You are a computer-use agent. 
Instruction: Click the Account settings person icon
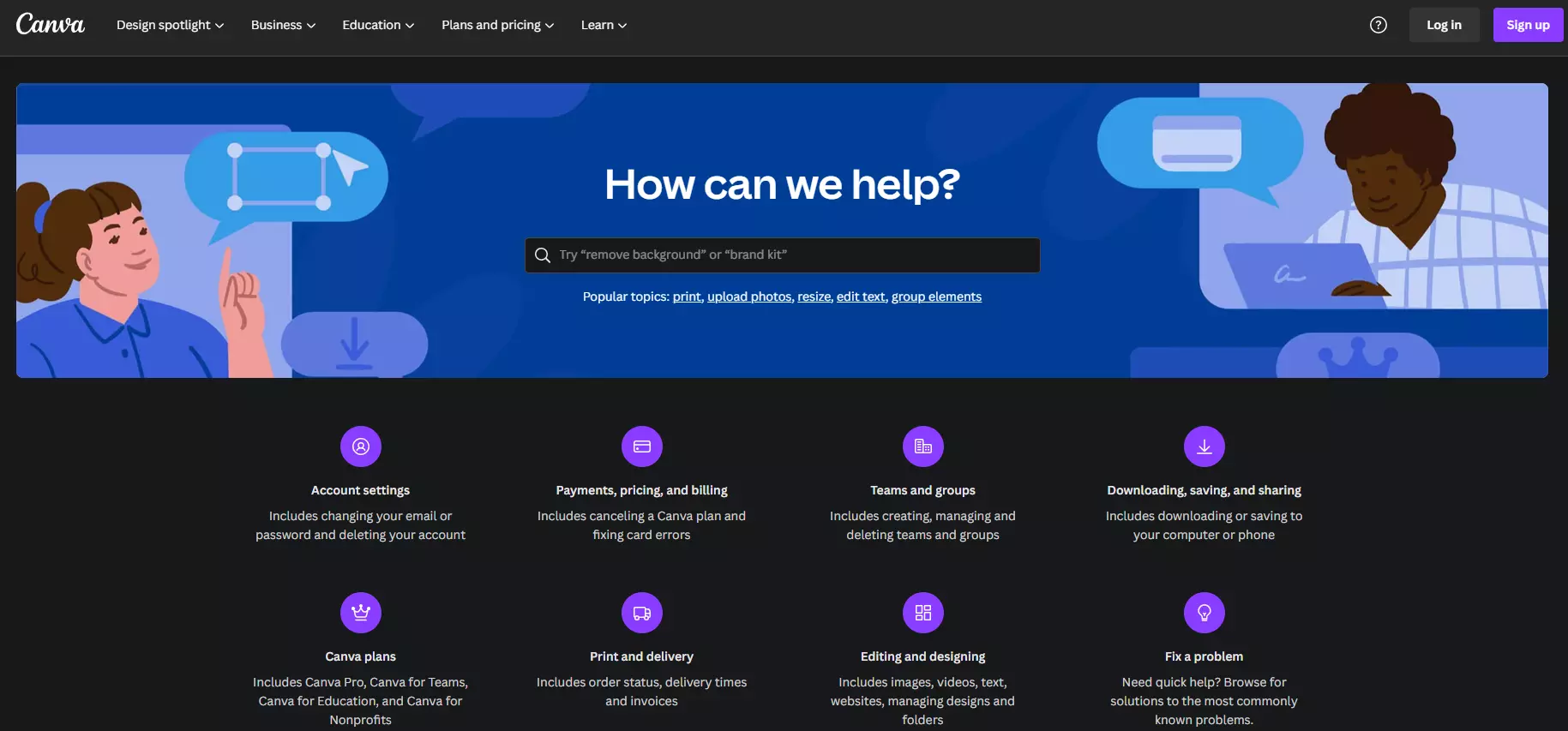pyautogui.click(x=361, y=446)
